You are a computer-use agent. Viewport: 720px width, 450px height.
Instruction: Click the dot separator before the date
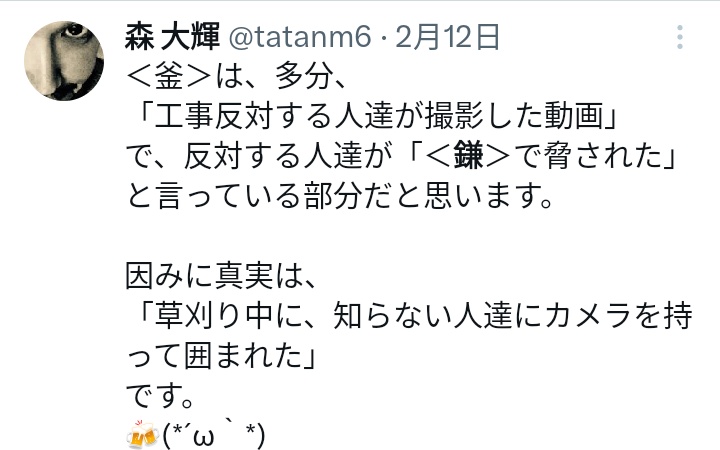[x=384, y=39]
